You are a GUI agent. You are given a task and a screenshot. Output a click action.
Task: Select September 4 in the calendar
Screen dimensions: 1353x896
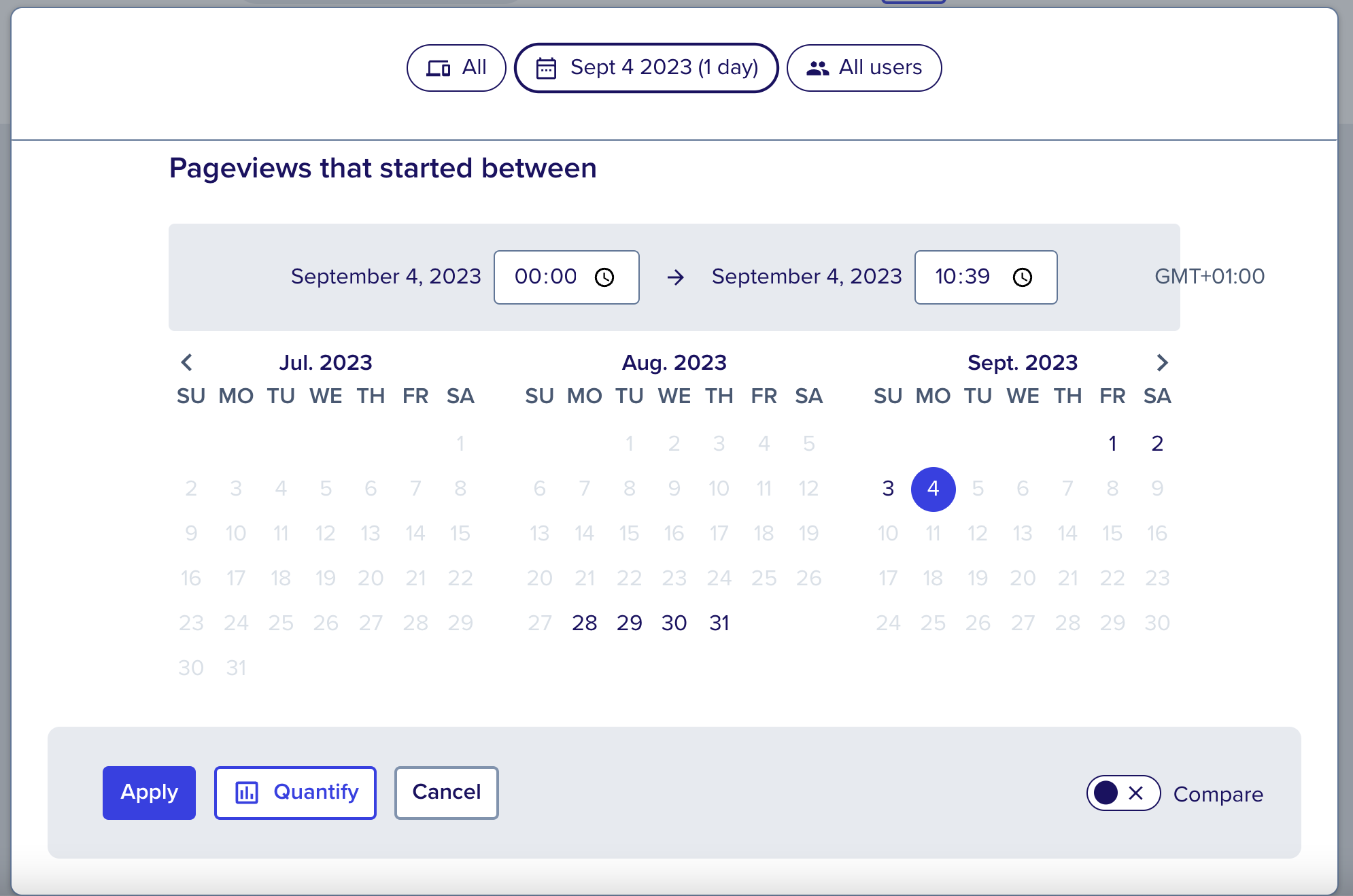933,489
